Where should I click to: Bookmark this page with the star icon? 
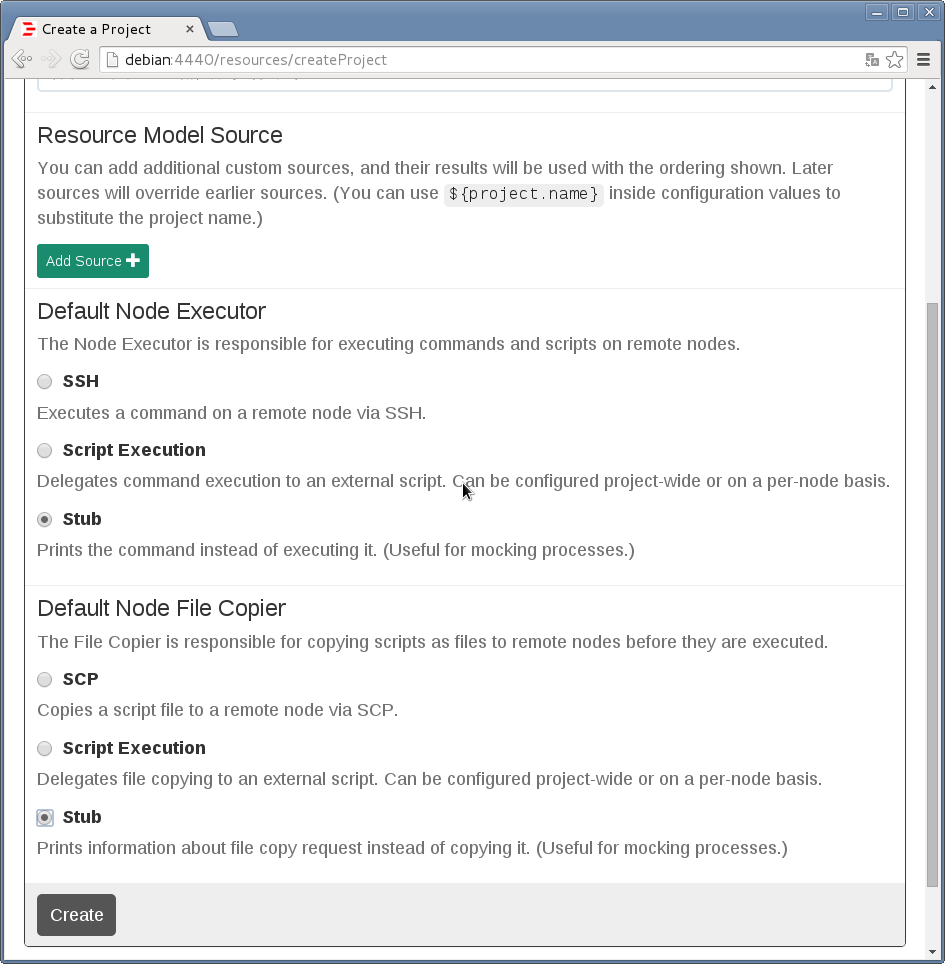pyautogui.click(x=895, y=60)
